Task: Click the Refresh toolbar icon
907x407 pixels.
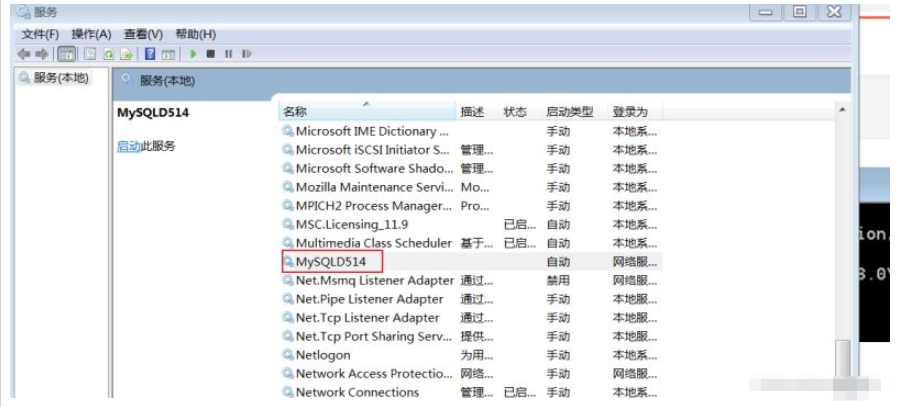Action: click(108, 54)
